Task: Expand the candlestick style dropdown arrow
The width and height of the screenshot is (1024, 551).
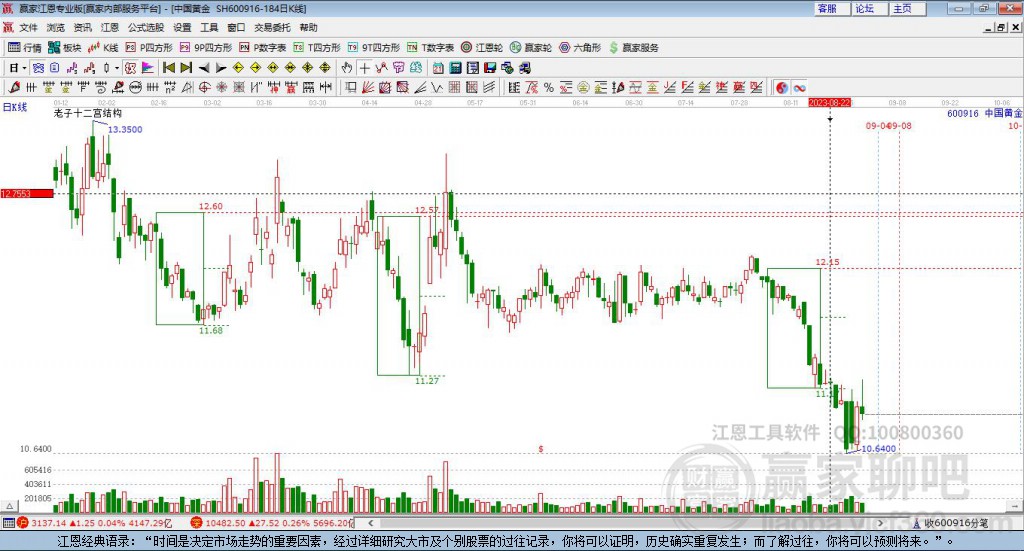Action: point(117,68)
